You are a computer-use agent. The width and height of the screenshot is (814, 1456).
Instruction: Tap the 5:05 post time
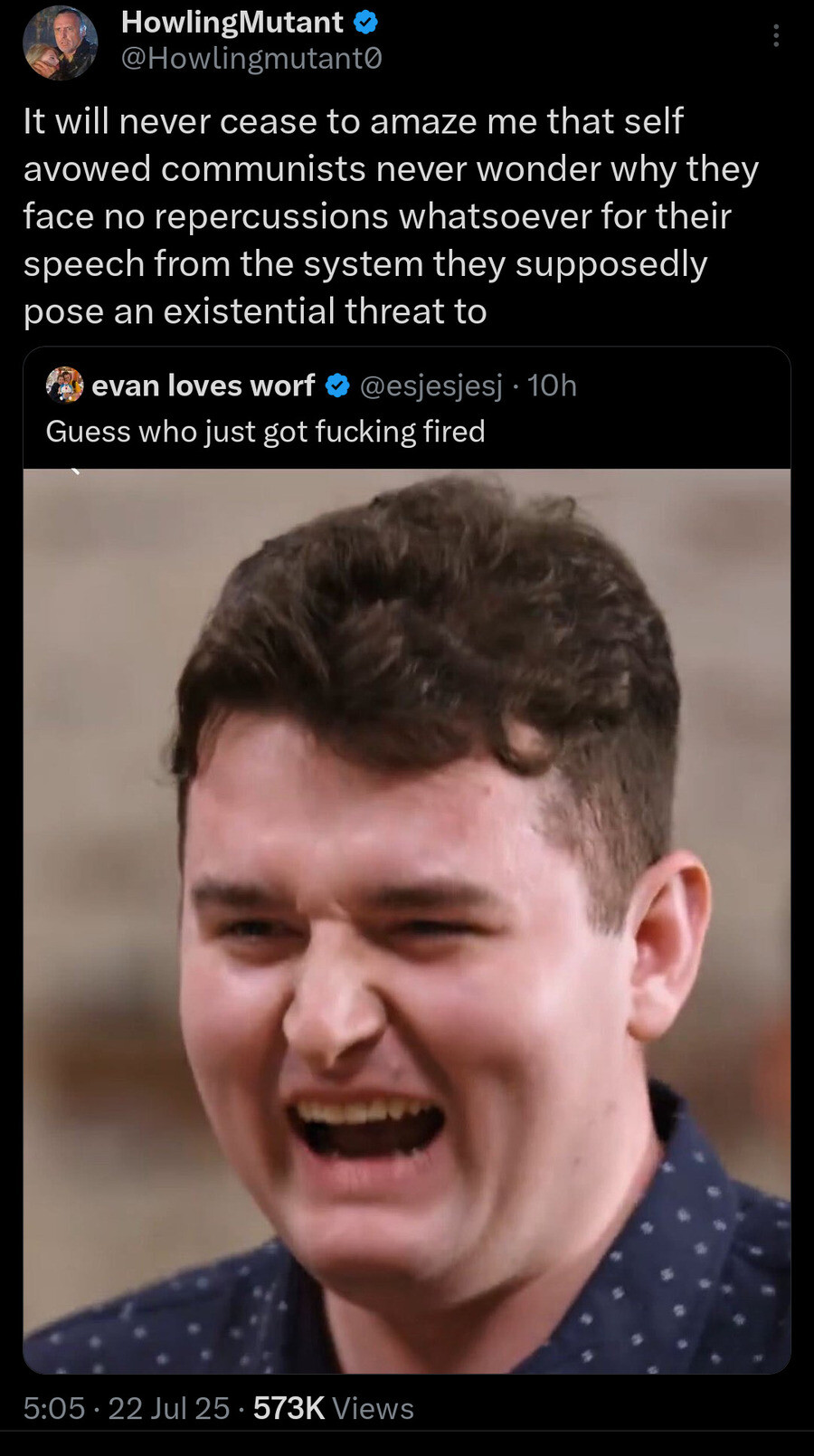54,1408
